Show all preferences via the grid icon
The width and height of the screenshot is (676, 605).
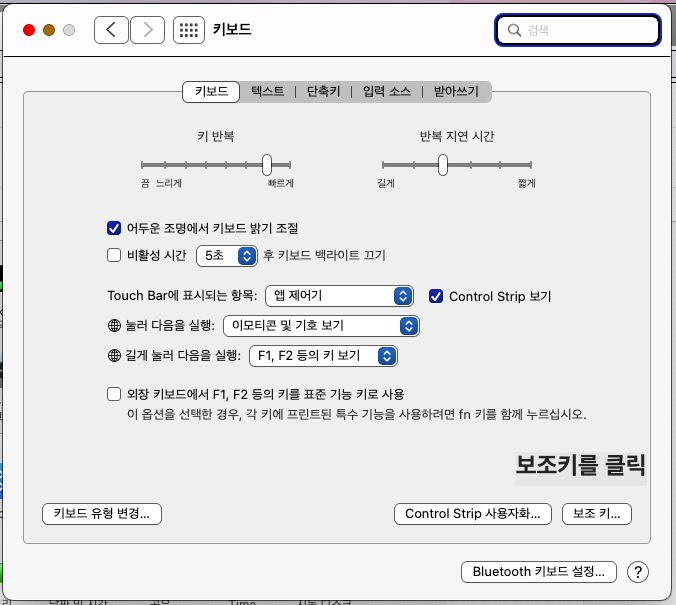[189, 30]
